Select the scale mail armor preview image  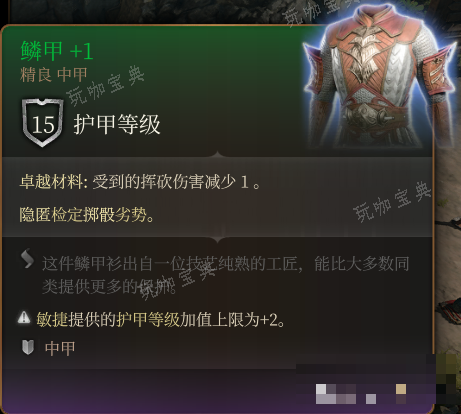coord(379,75)
